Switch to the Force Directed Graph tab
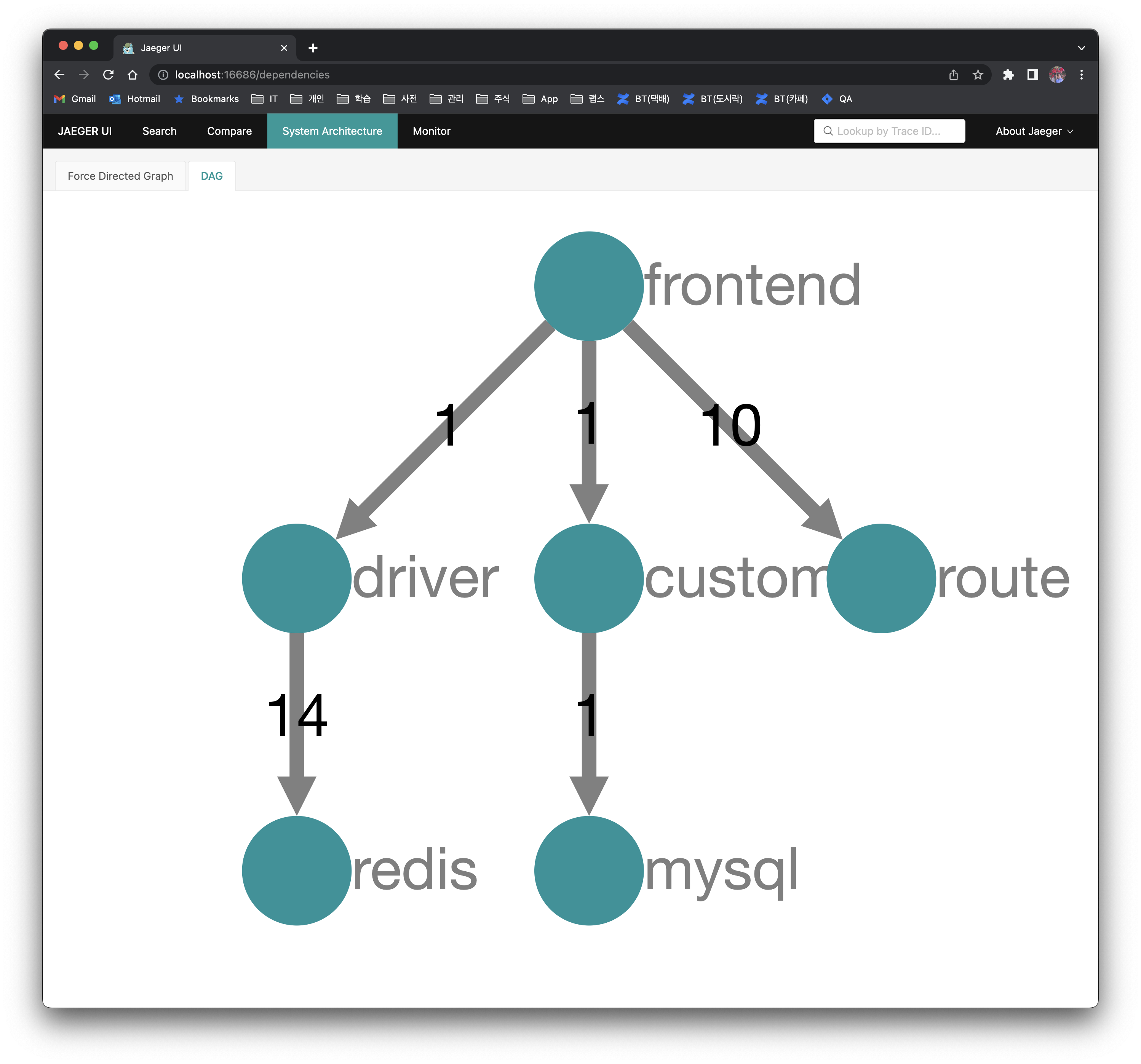The image size is (1141, 1064). click(120, 176)
